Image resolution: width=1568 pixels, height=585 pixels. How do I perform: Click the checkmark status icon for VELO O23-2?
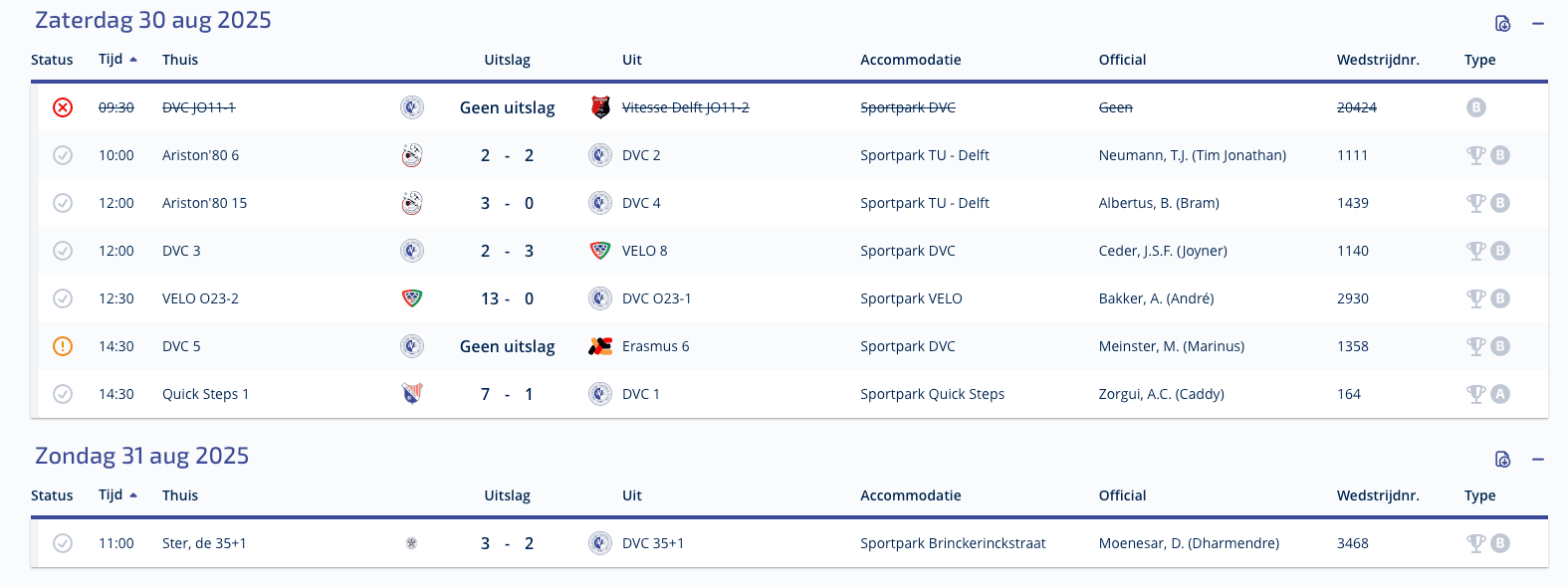pyautogui.click(x=63, y=298)
